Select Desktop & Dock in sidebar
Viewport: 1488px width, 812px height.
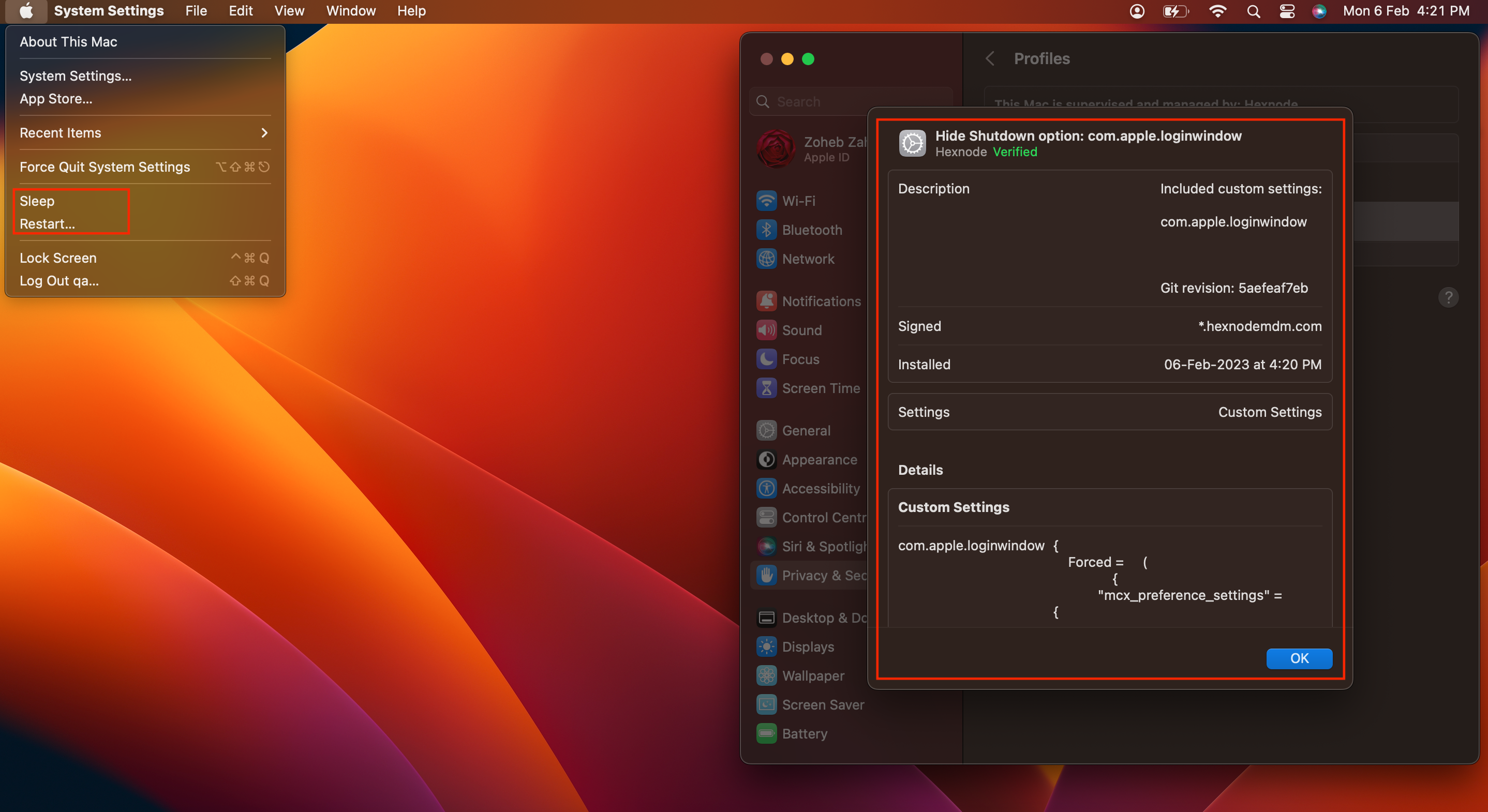coord(810,618)
